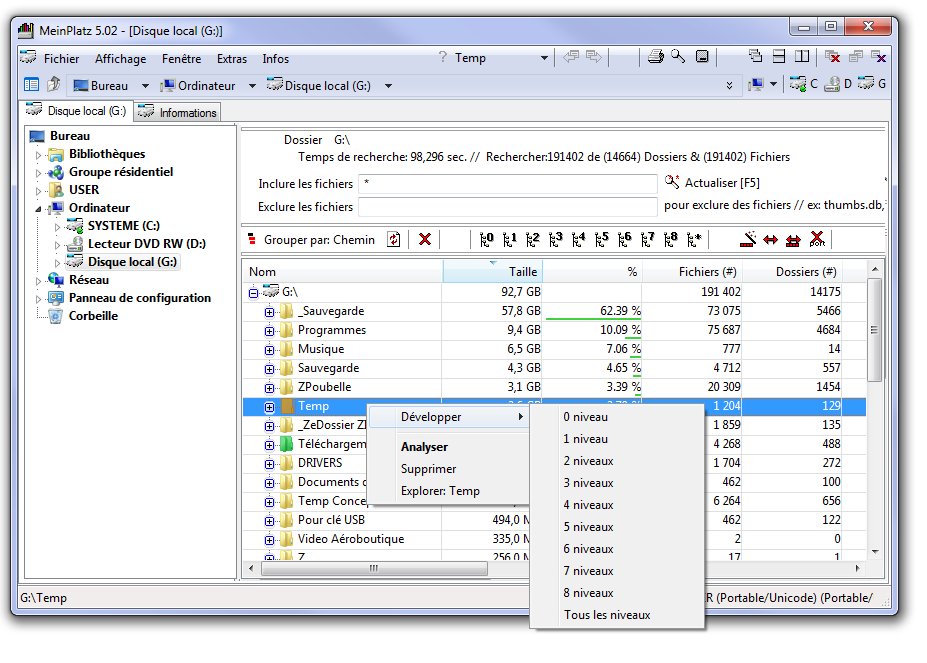Screen dimensions: 927x663
Task: Expand tree to level 7 icon
Action: click(x=647, y=240)
